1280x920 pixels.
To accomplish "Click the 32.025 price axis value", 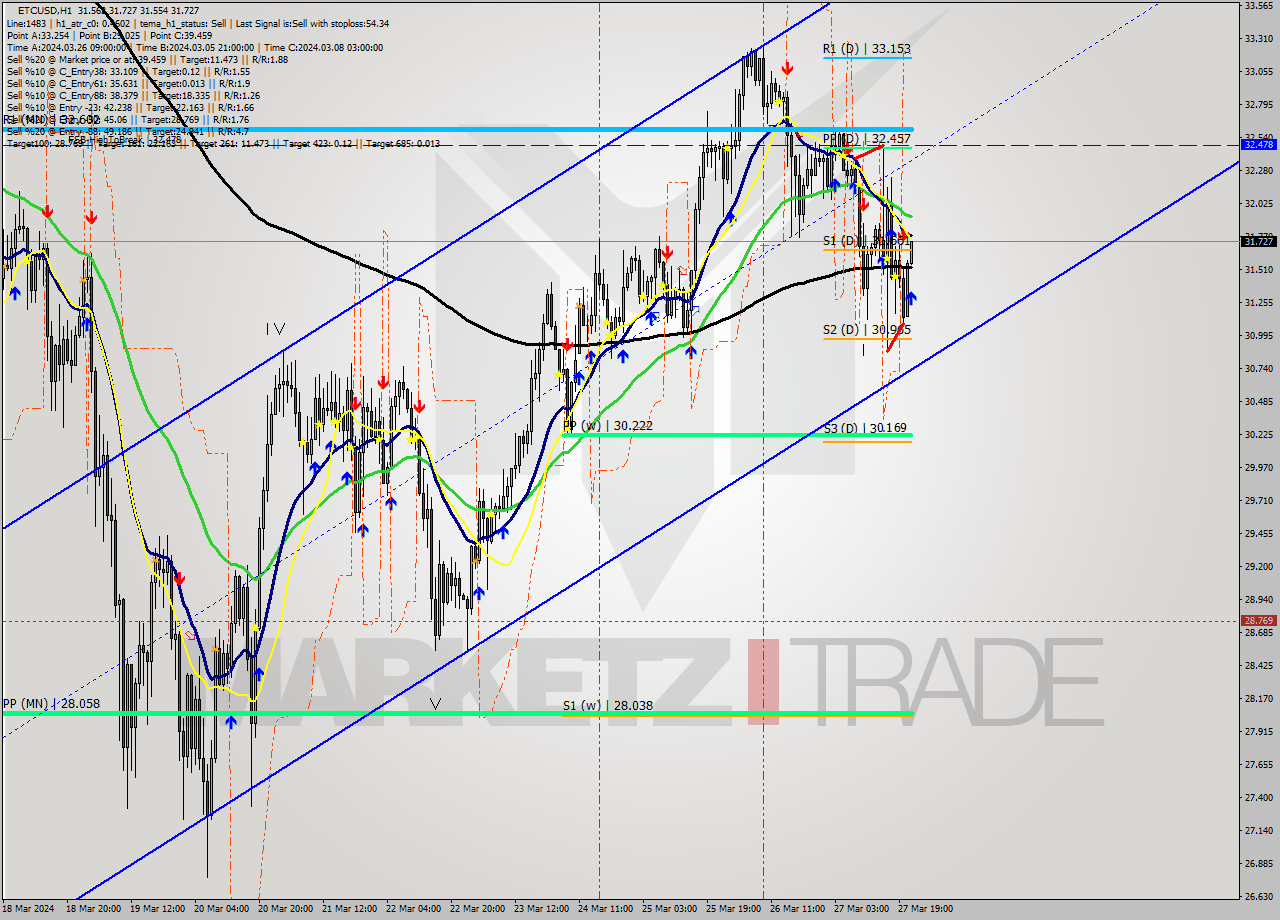I will [1258, 203].
